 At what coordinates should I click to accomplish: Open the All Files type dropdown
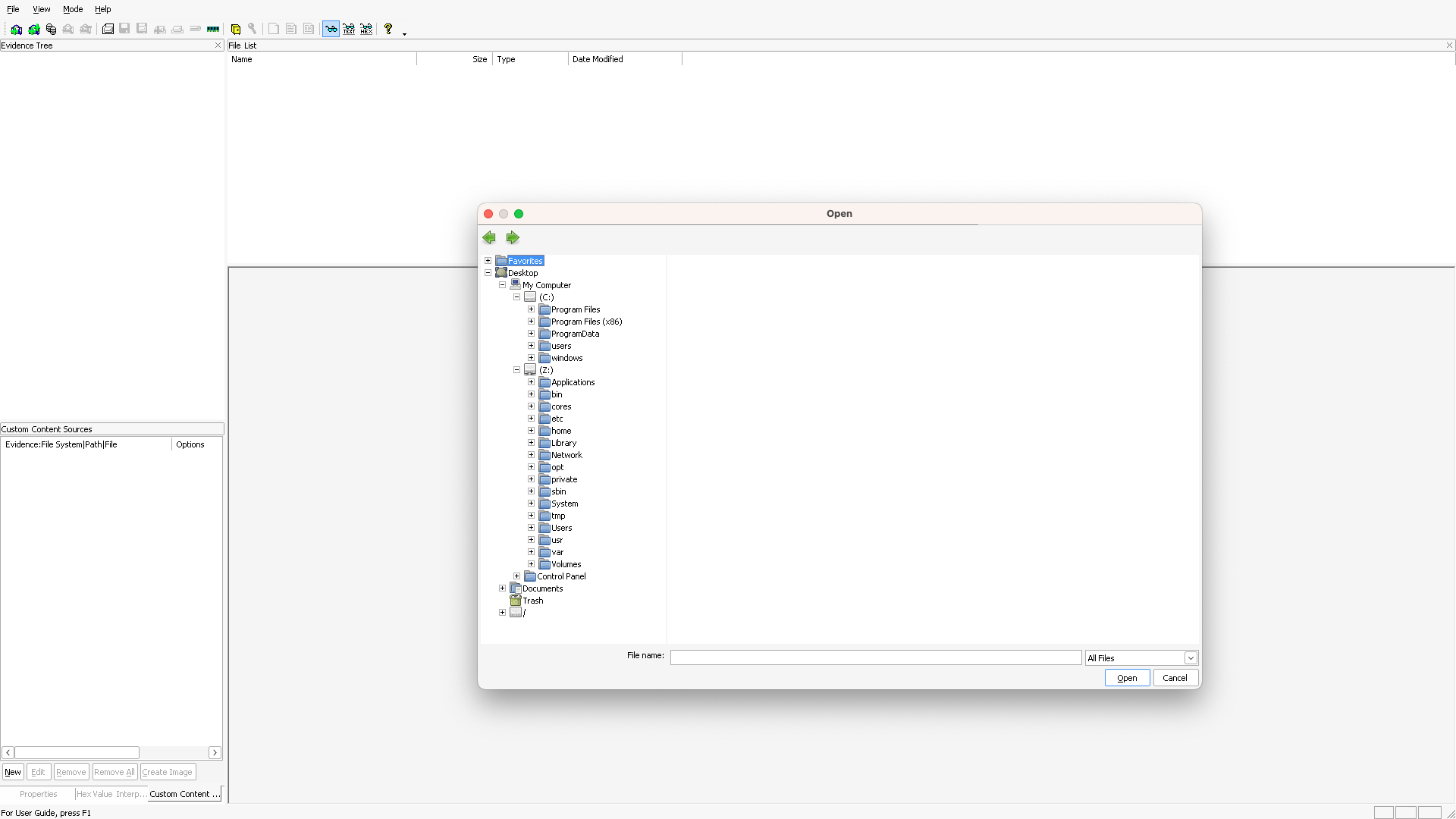[1191, 658]
